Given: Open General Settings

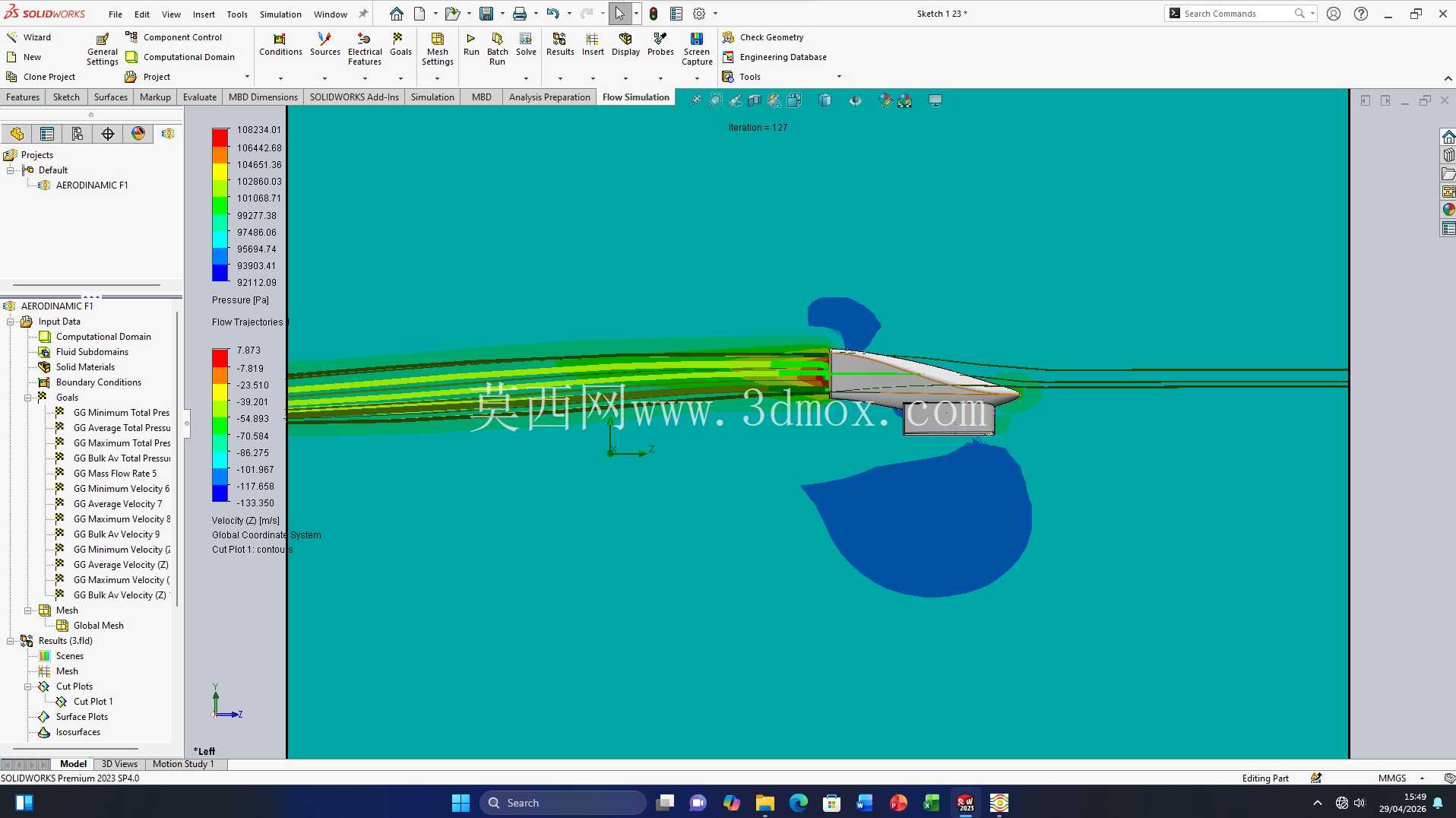Looking at the screenshot, I should tap(102, 49).
